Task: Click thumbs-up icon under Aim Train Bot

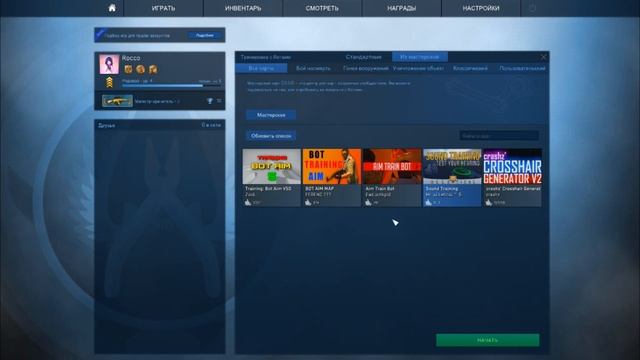Action: (369, 202)
